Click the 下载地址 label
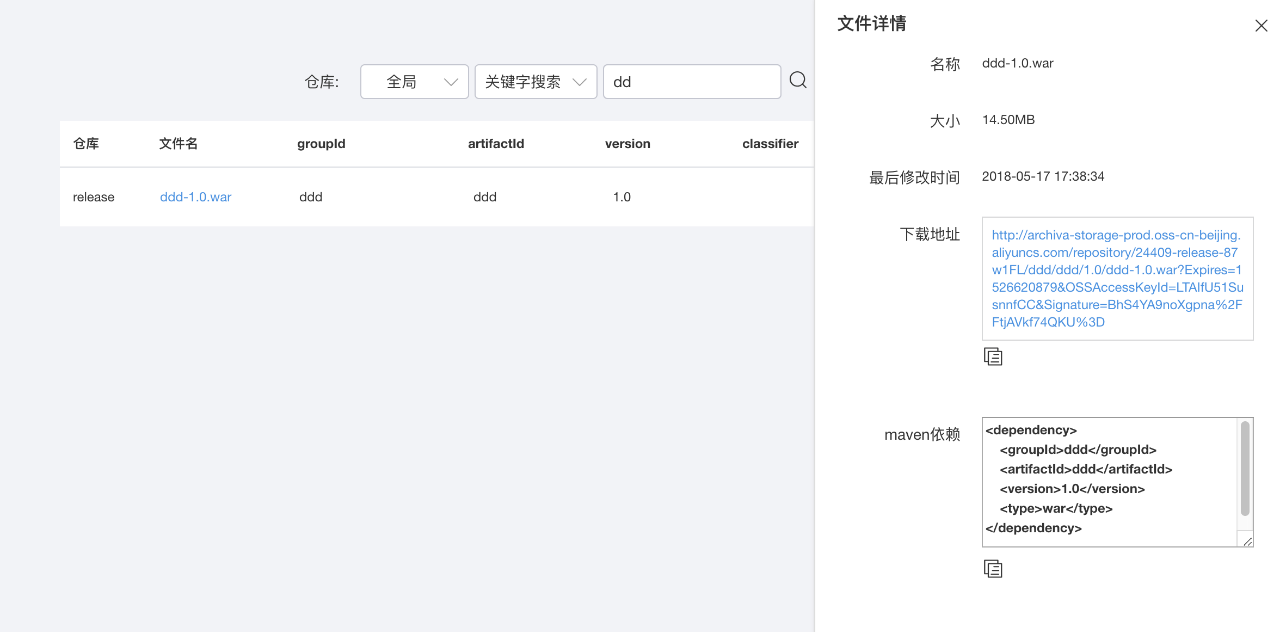This screenshot has width=1280, height=632. [930, 234]
